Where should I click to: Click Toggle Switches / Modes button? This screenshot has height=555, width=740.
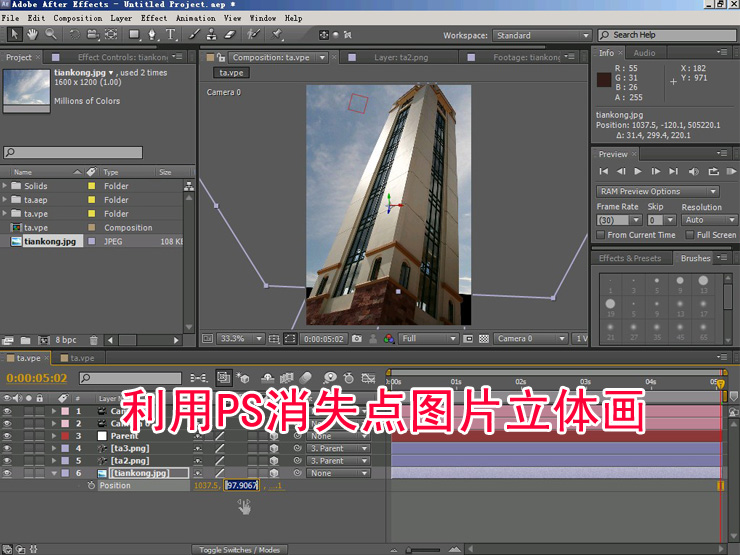pyautogui.click(x=239, y=550)
